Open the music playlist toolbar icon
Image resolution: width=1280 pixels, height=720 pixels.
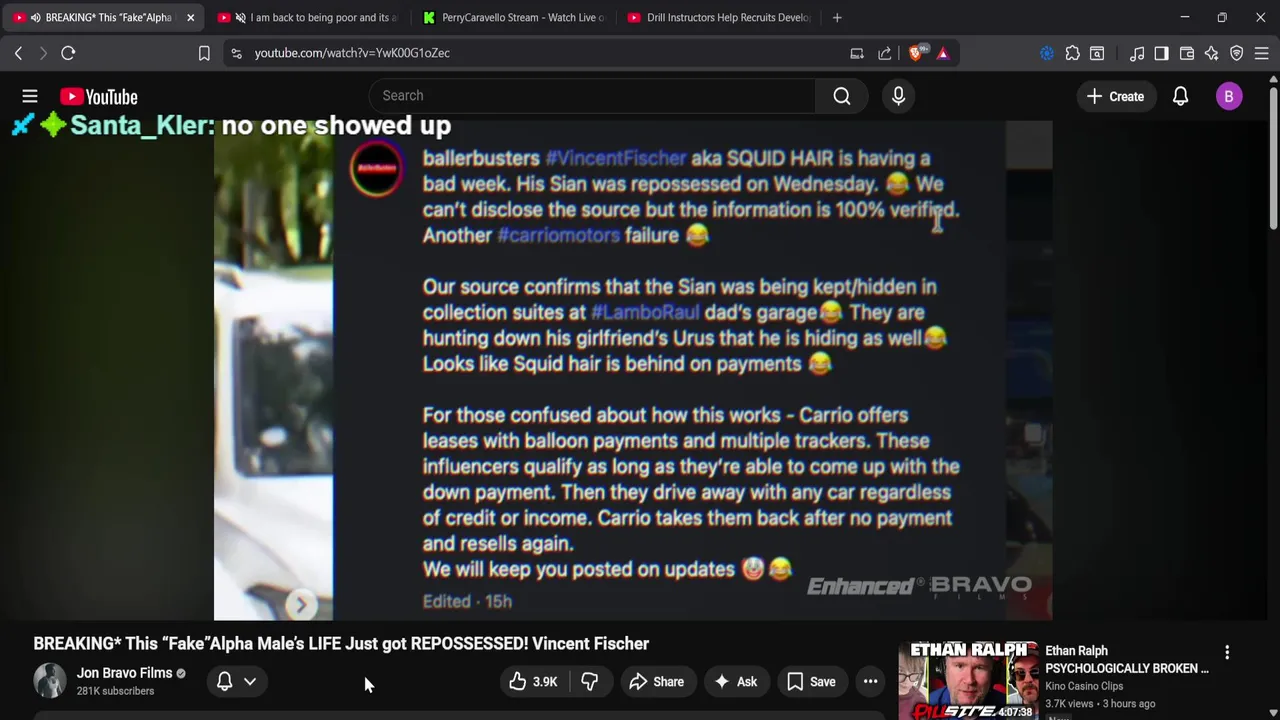pos(1137,53)
